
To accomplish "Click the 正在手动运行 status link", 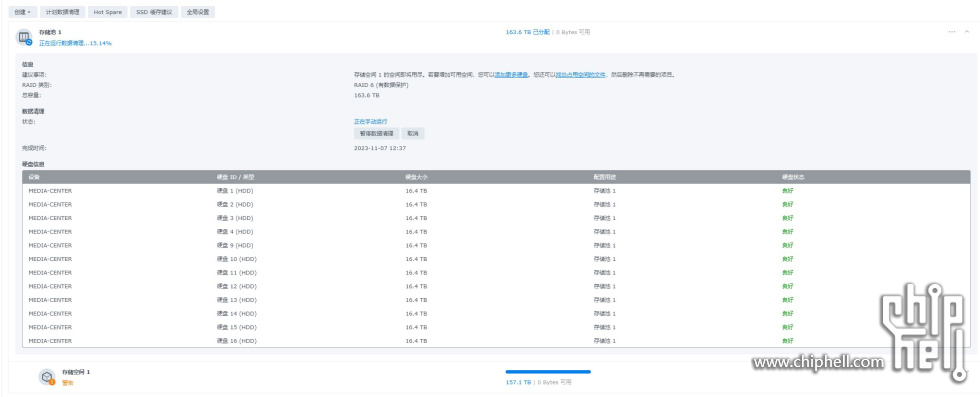I will coord(371,121).
